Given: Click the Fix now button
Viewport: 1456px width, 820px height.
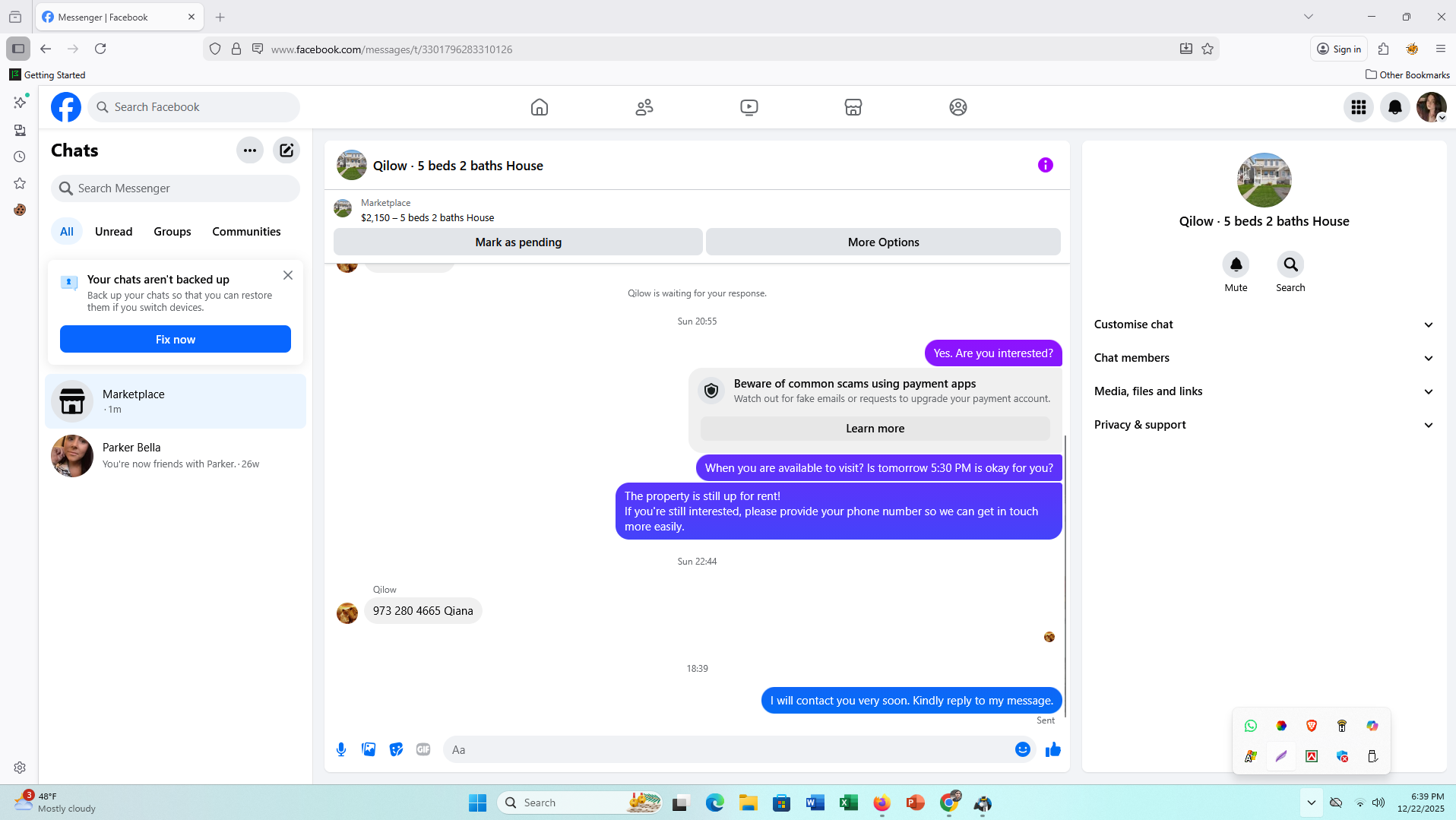Looking at the screenshot, I should 176,340.
